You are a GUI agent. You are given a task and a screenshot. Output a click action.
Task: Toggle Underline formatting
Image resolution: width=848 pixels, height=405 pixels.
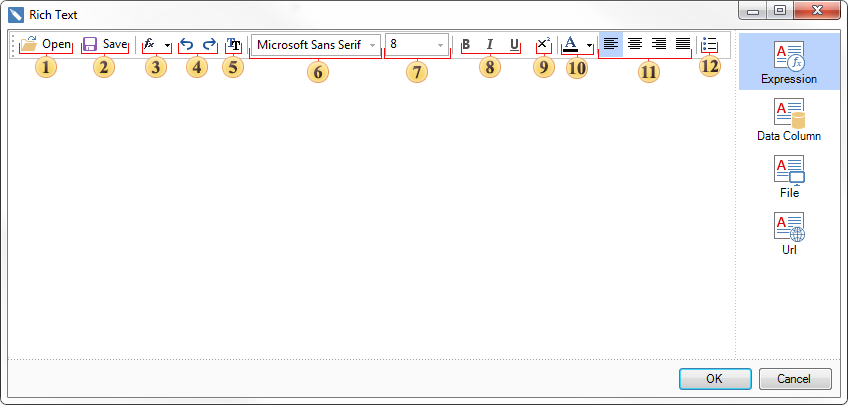pyautogui.click(x=514, y=45)
